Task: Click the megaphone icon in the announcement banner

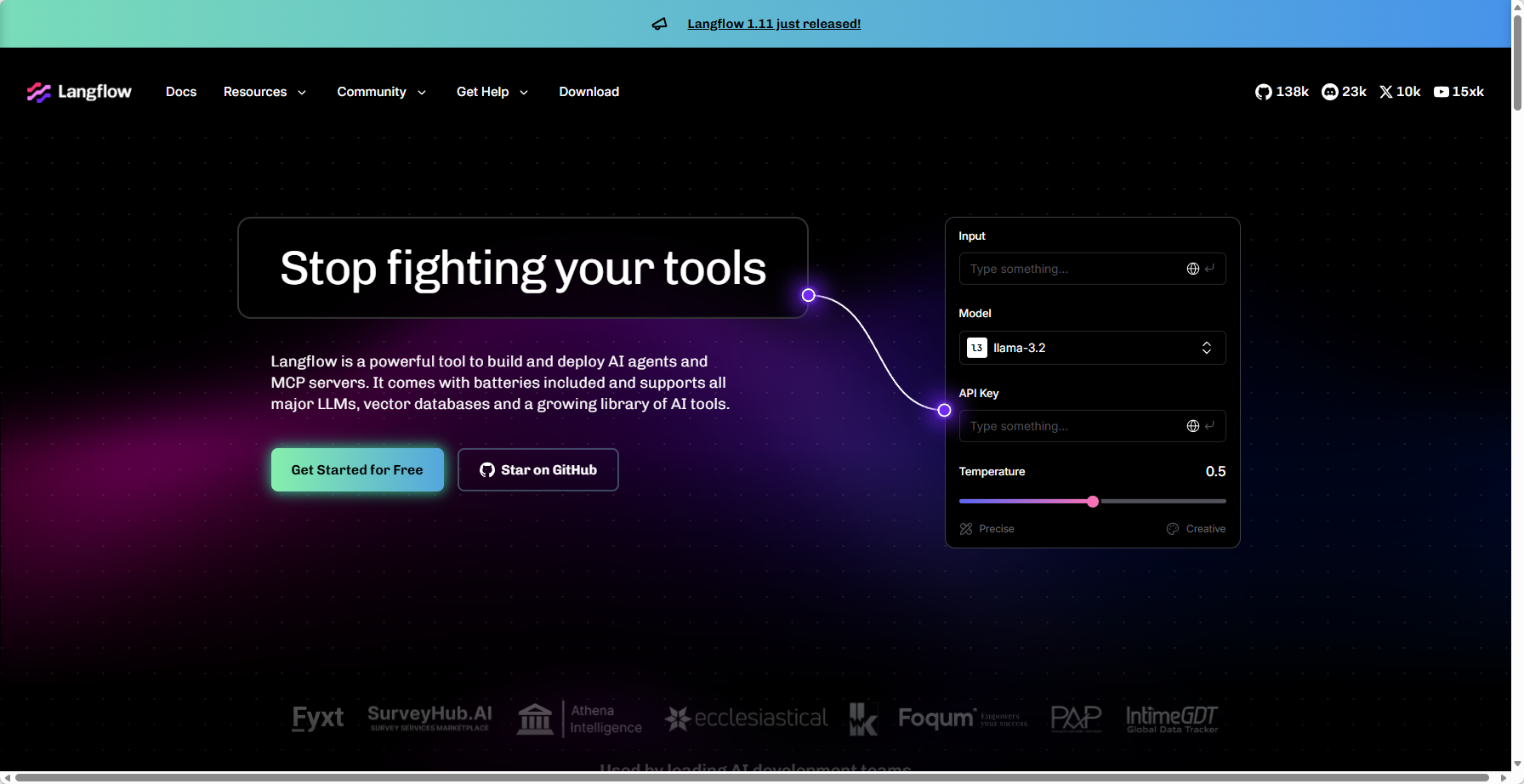Action: tap(660, 24)
